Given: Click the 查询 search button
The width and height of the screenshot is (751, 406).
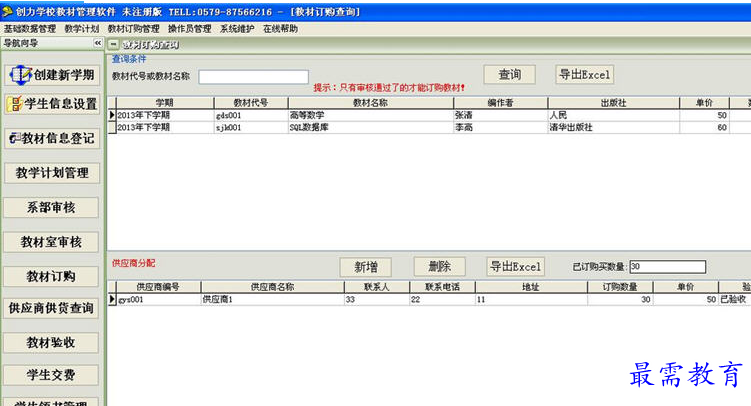Looking at the screenshot, I should [x=510, y=75].
